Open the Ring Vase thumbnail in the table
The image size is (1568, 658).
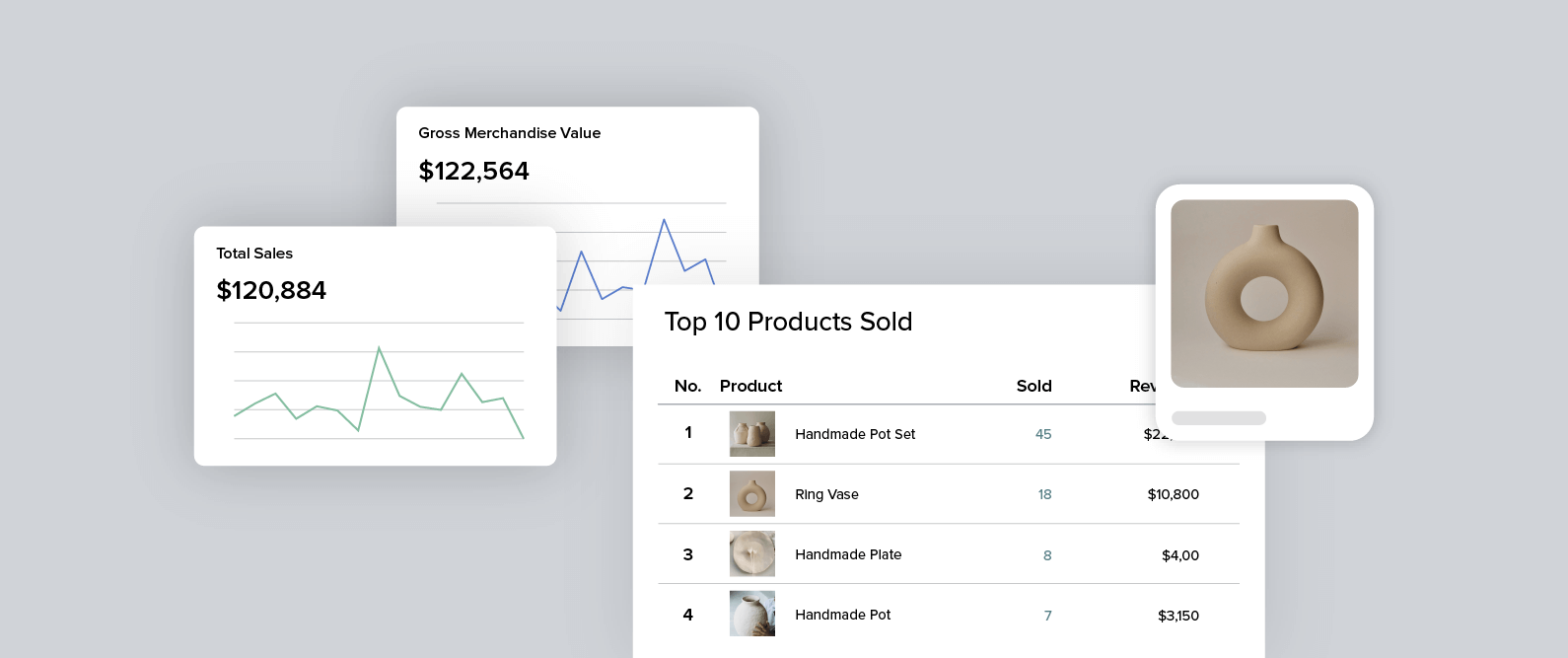(751, 494)
